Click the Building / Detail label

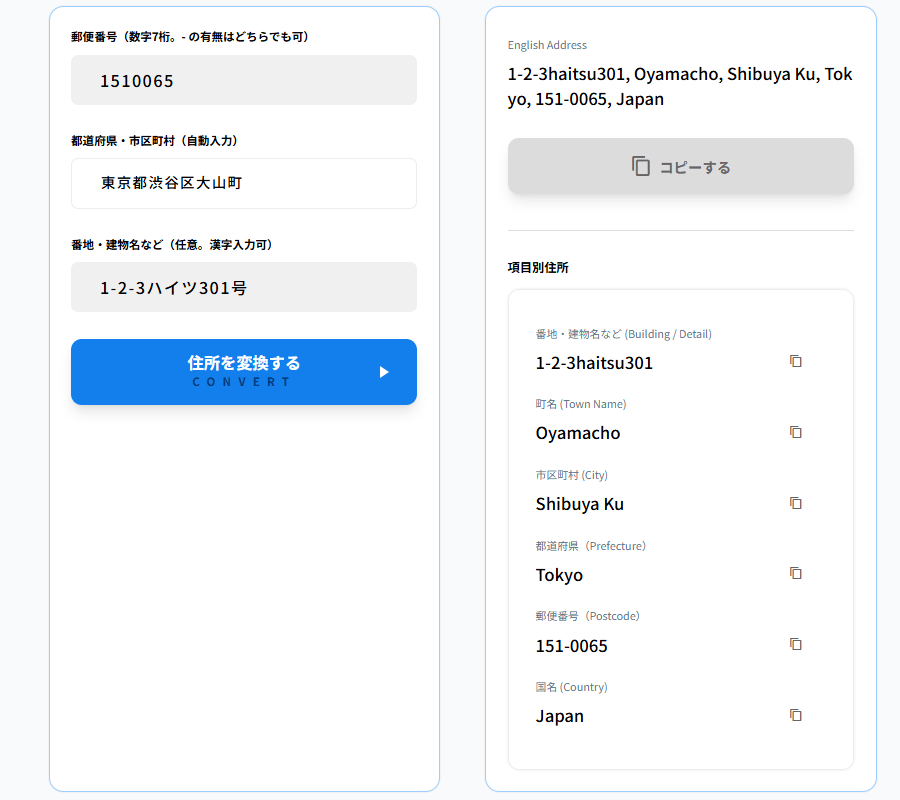(623, 334)
